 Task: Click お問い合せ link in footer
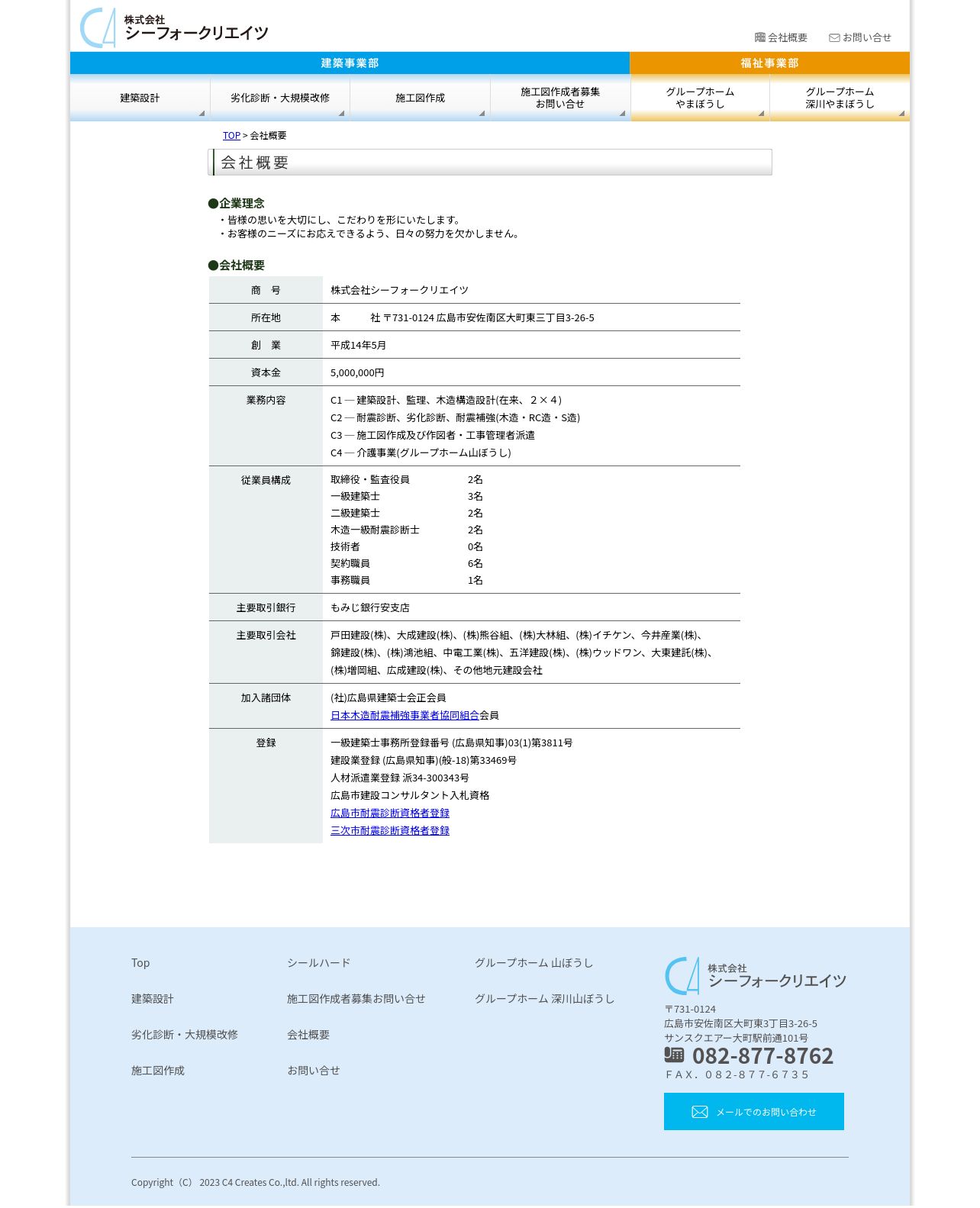[314, 1071]
